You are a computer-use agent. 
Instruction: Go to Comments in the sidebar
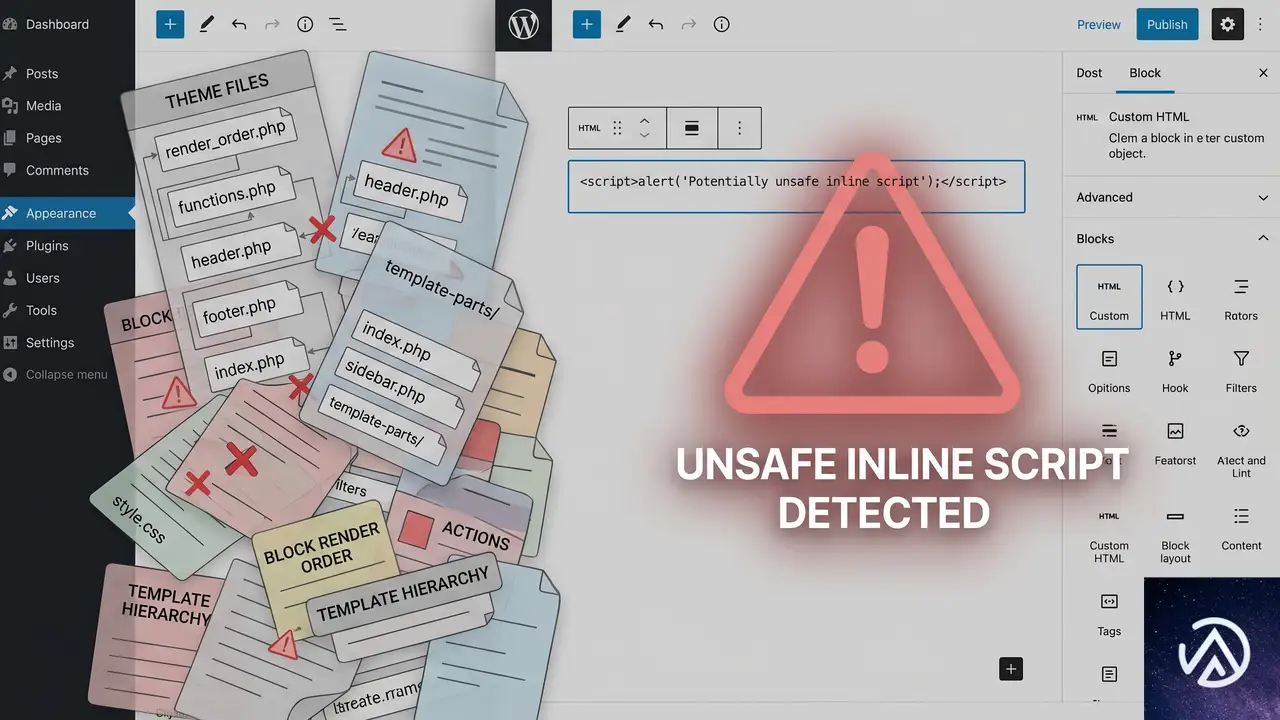pos(57,170)
